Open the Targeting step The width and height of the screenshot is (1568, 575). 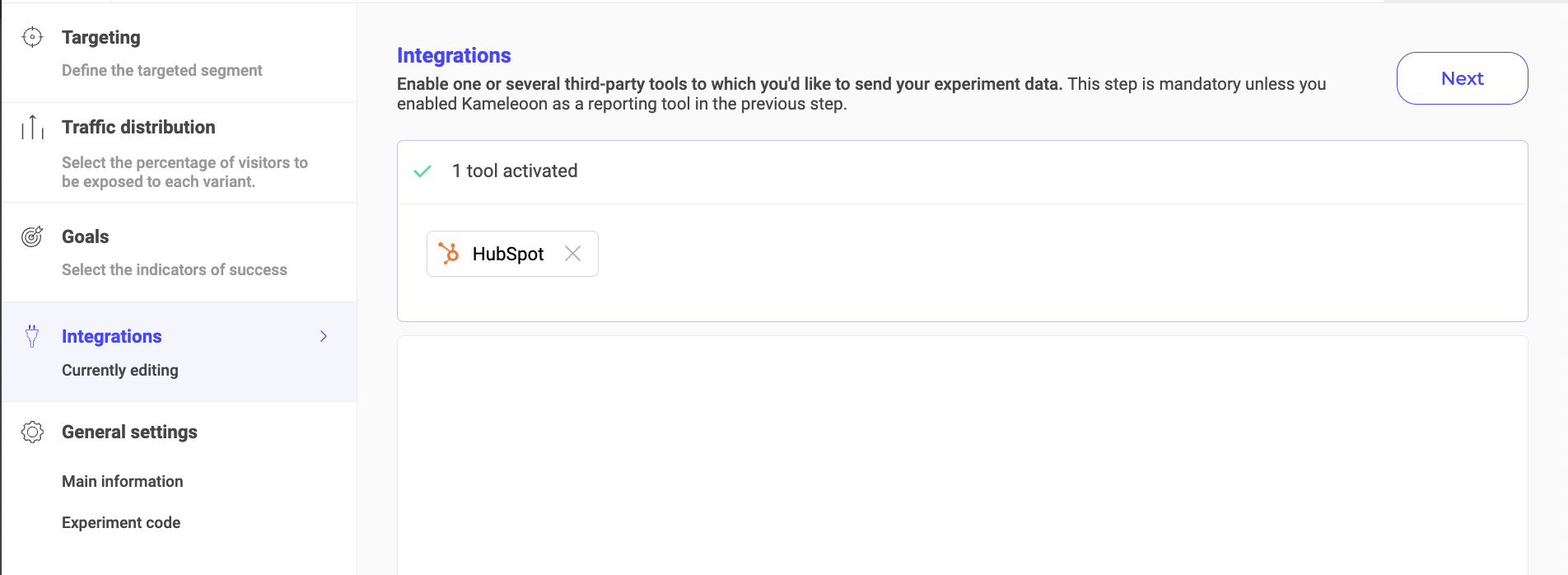101,38
